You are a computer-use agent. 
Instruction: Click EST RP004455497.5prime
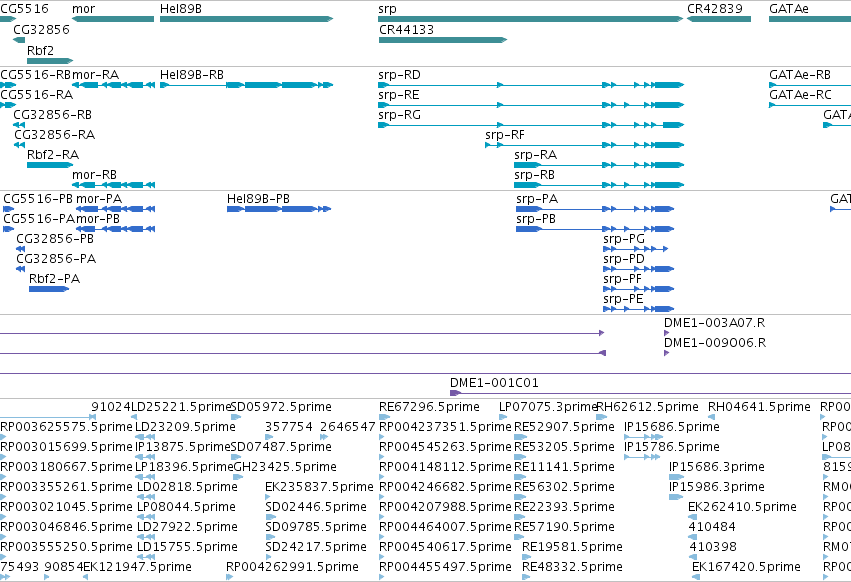pos(445,567)
